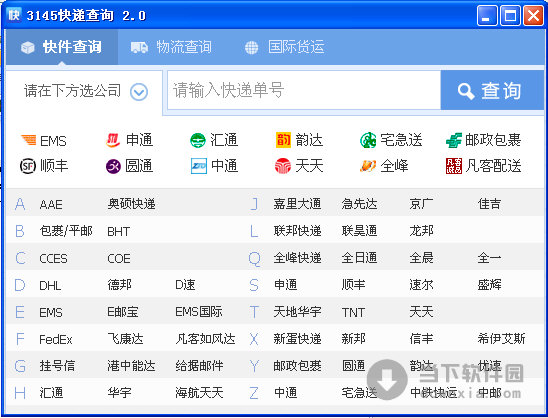The width and height of the screenshot is (548, 418).
Task: Select 申通 in the S row
Action: click(x=286, y=285)
